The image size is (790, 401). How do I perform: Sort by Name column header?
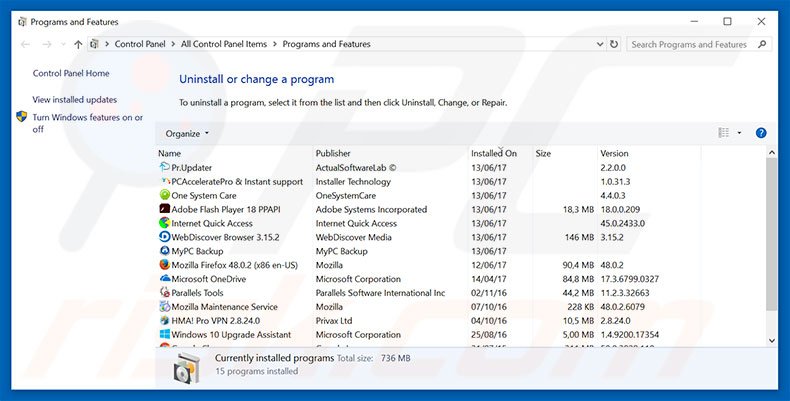point(169,153)
